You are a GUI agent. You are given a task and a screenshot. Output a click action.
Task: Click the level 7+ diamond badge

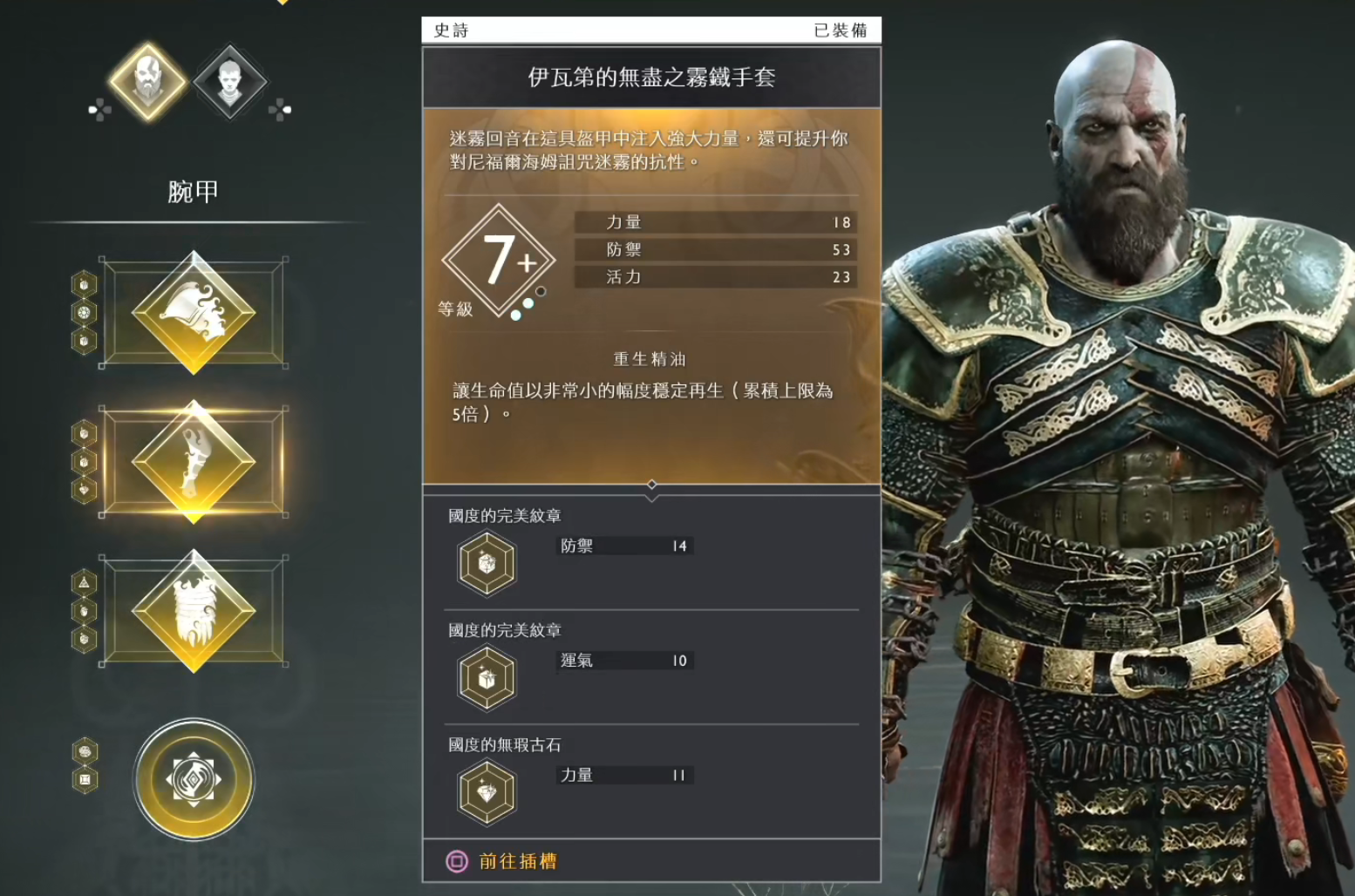499,260
